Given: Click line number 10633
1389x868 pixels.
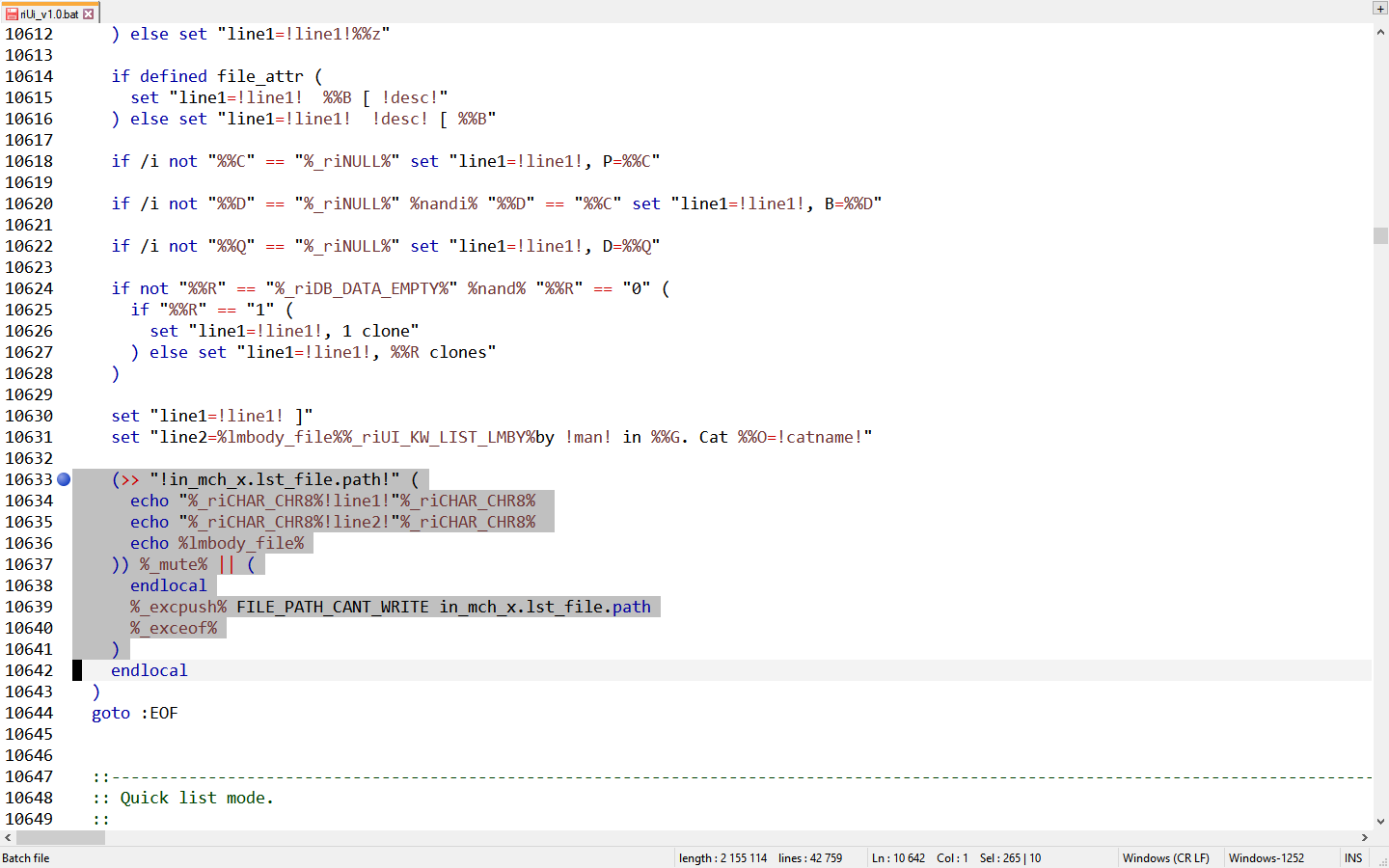Looking at the screenshot, I should tap(29, 479).
